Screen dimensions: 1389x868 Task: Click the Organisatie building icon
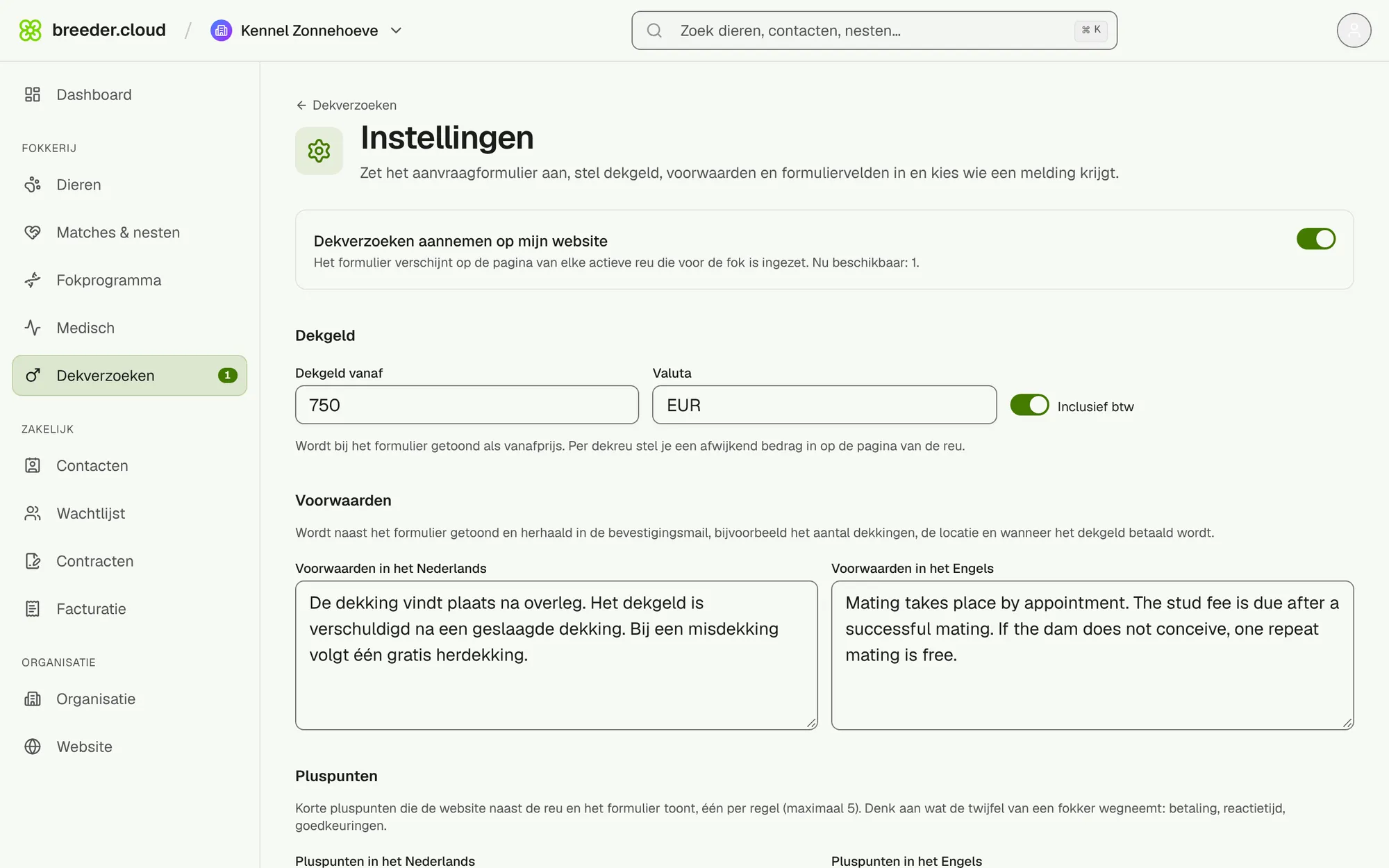click(x=33, y=699)
